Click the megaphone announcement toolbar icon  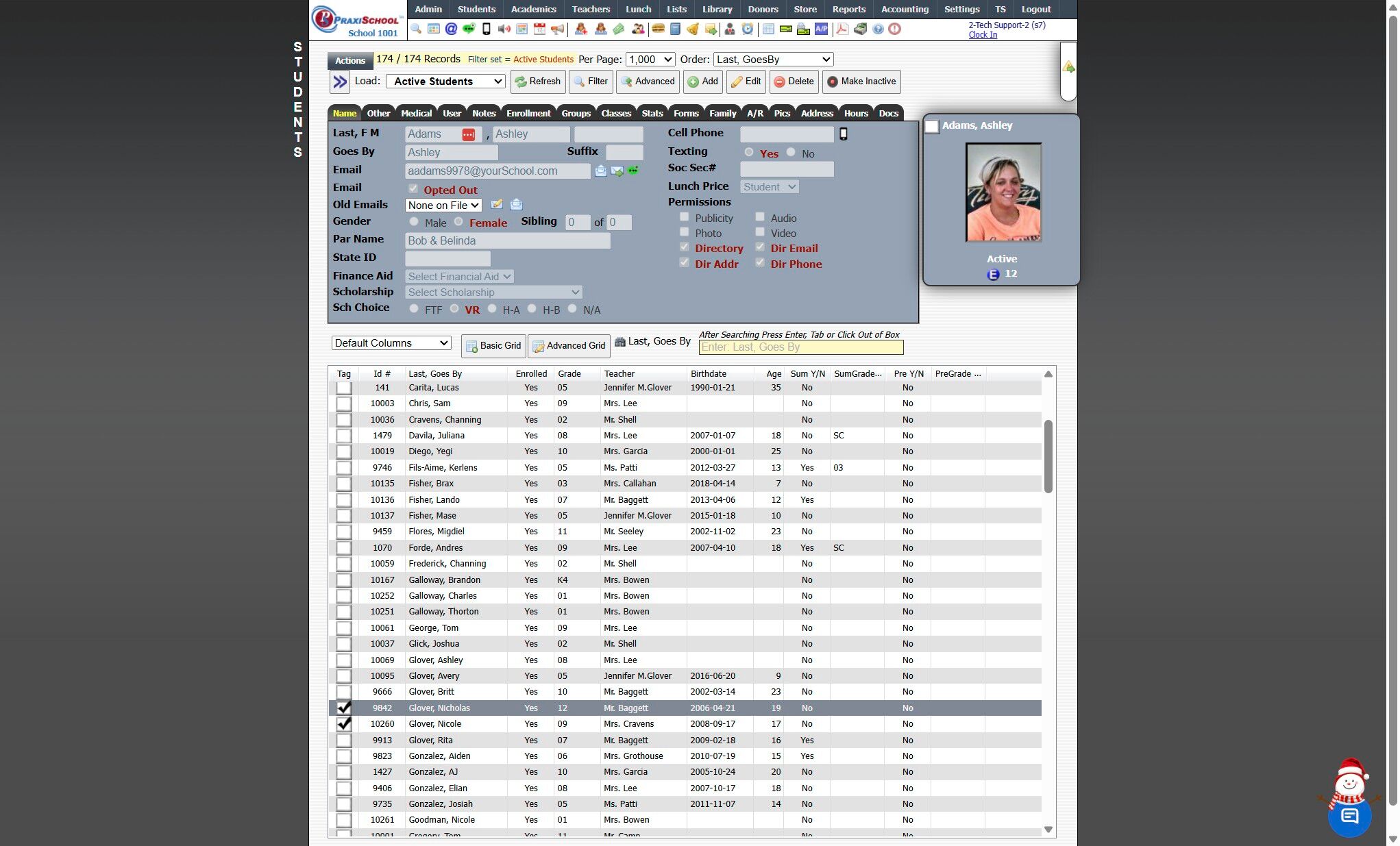point(558,29)
